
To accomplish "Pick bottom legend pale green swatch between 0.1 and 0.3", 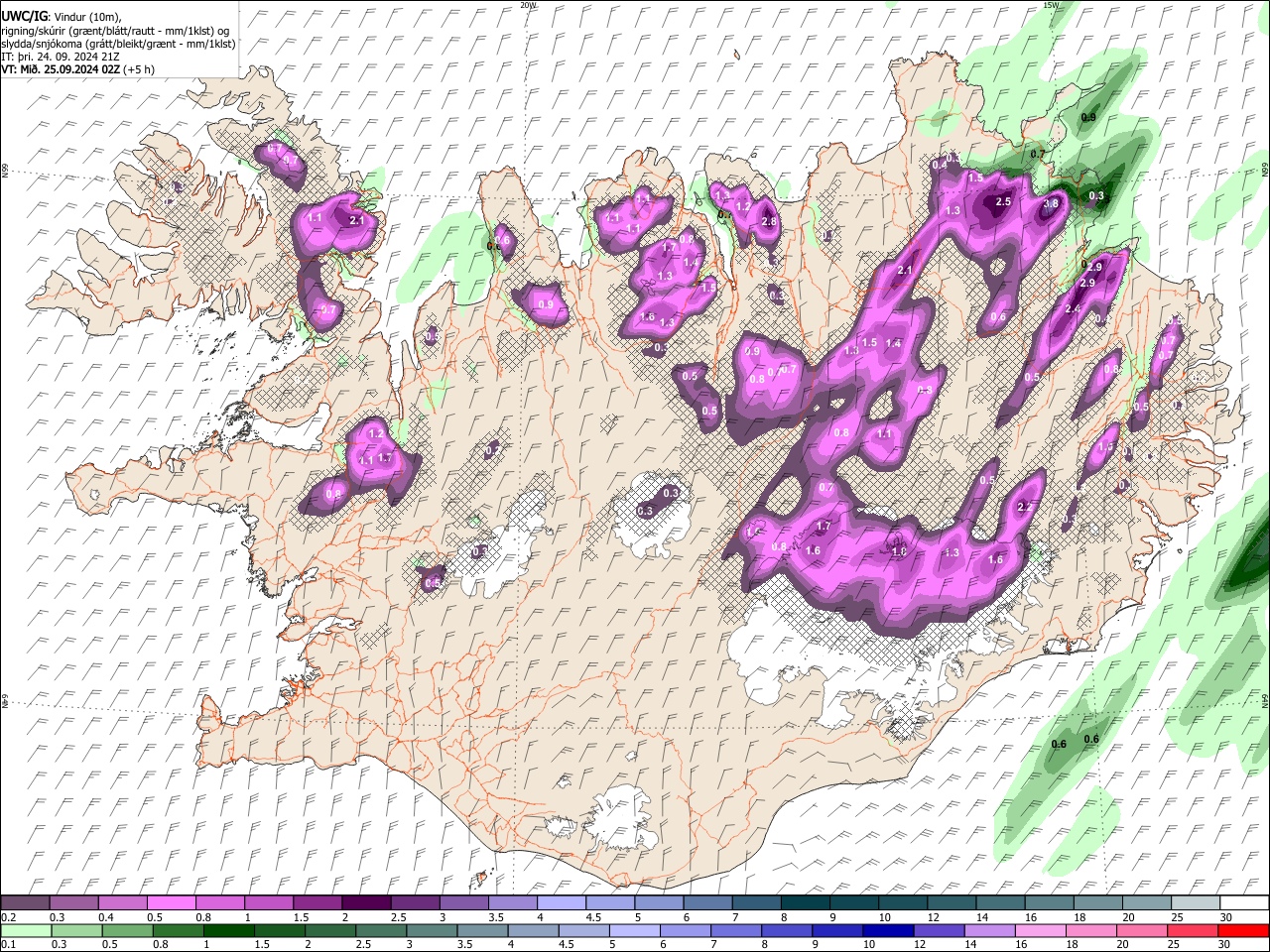I will coord(27,930).
